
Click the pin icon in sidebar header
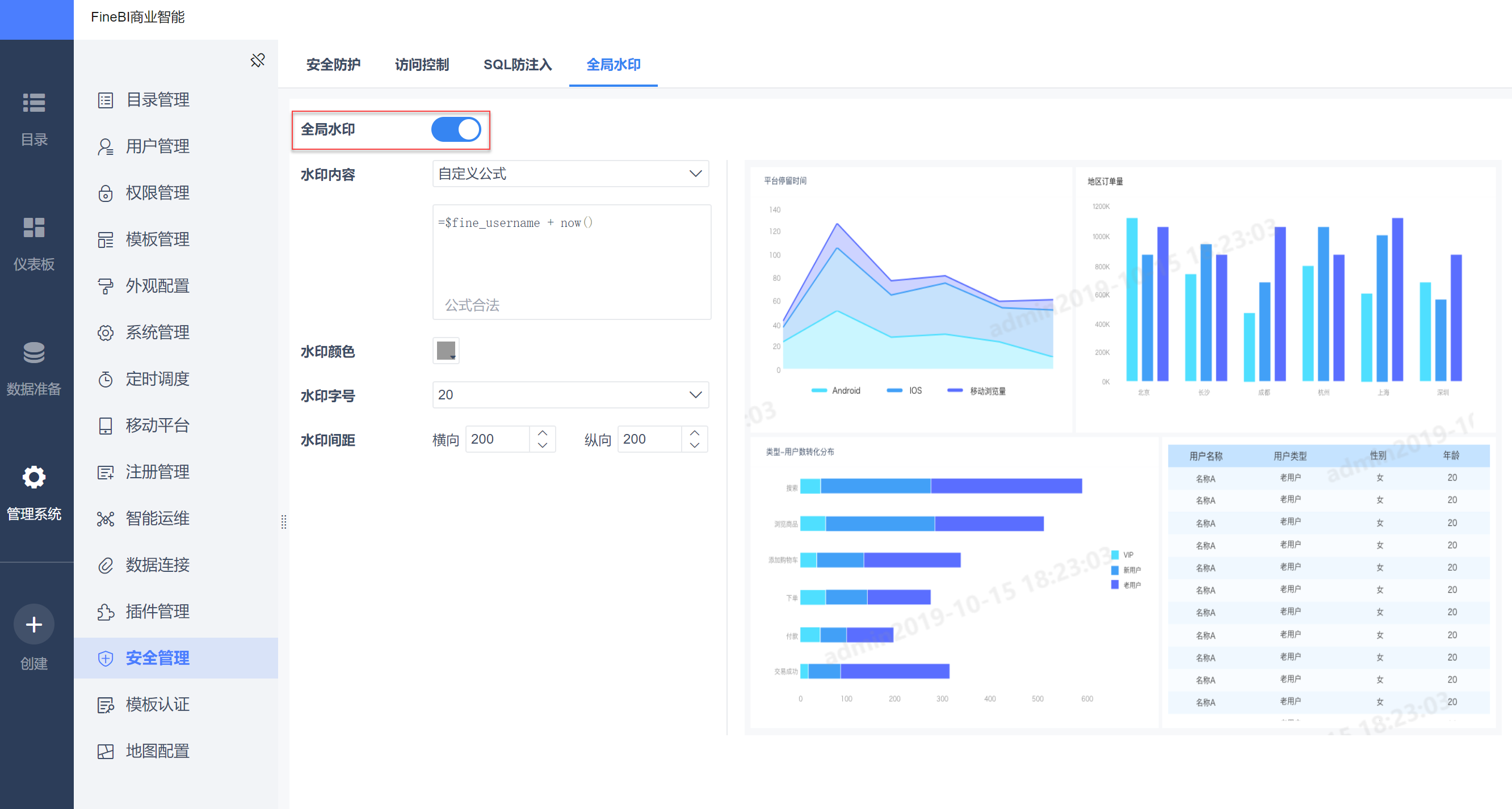(x=257, y=61)
